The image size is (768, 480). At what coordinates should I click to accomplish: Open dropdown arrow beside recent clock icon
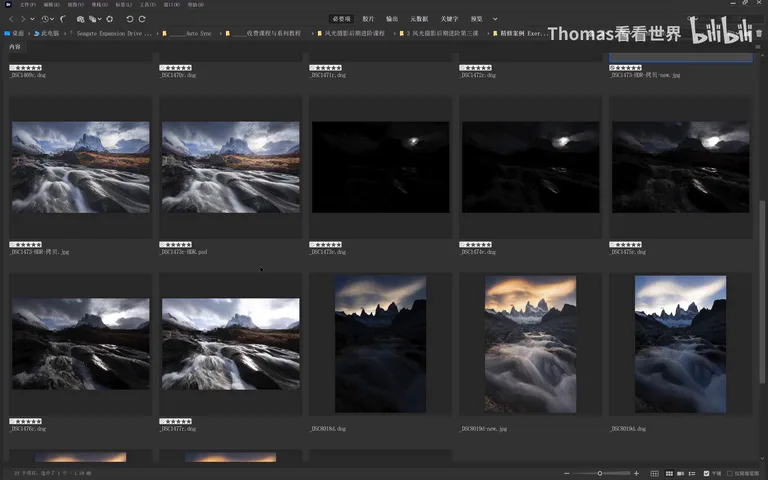pos(52,19)
